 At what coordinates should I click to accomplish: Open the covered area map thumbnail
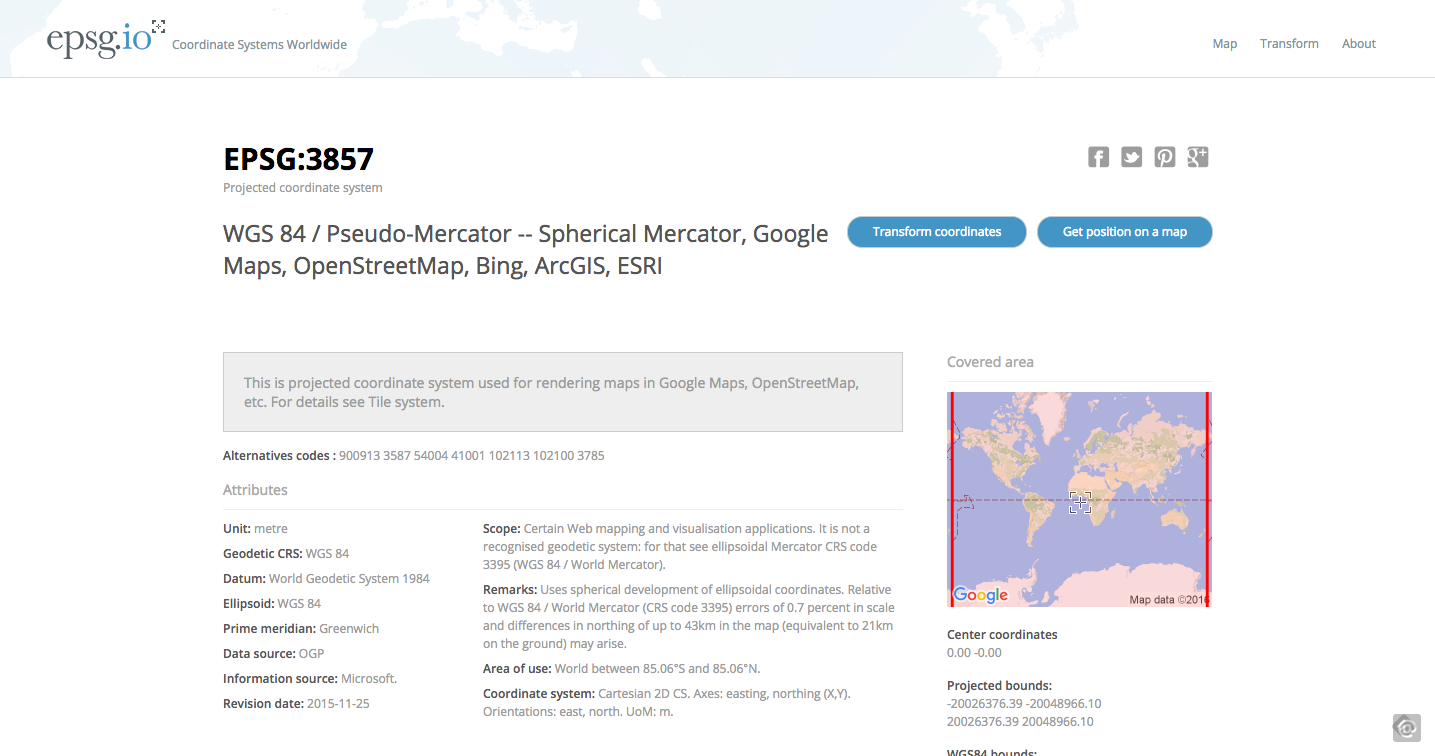[1080, 499]
